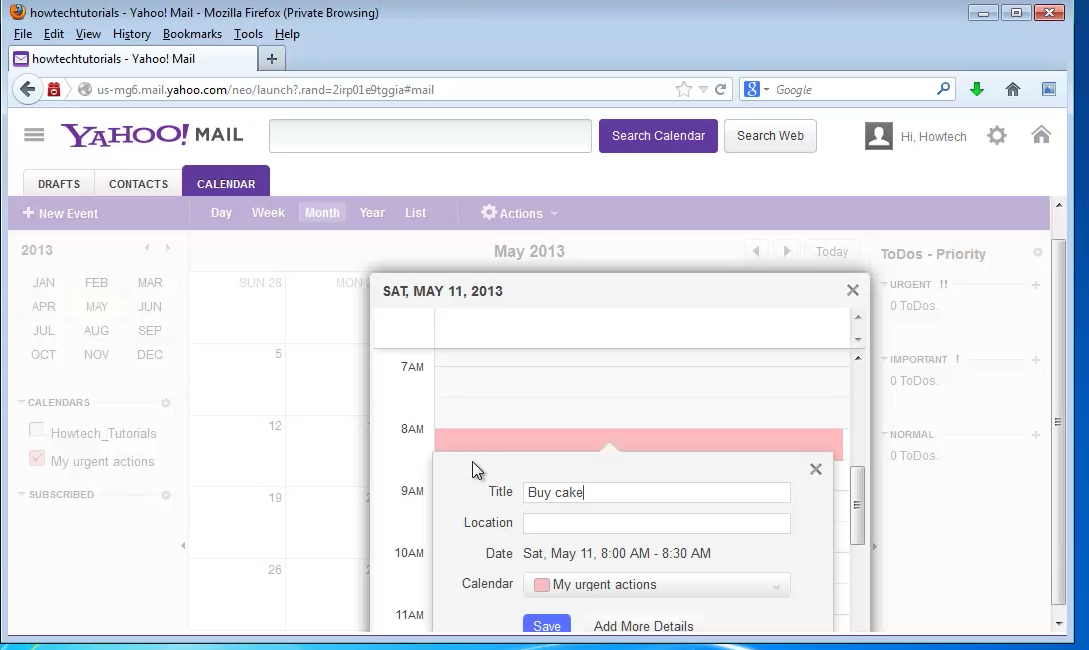Click the search magnifier in Google search box
1089x650 pixels.
[x=943, y=89]
